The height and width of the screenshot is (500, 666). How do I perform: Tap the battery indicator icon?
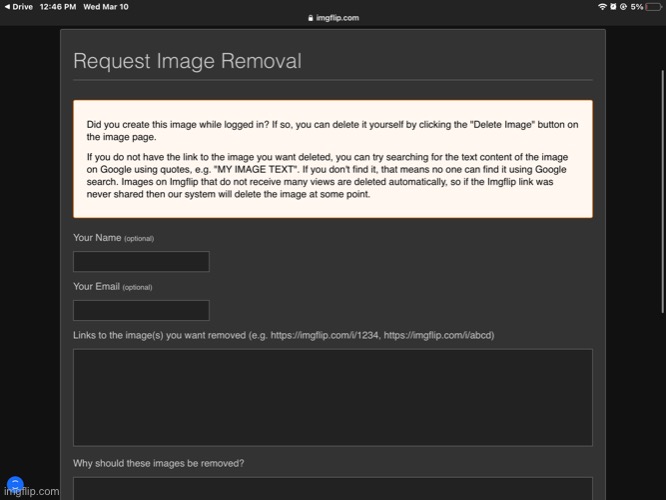point(653,7)
